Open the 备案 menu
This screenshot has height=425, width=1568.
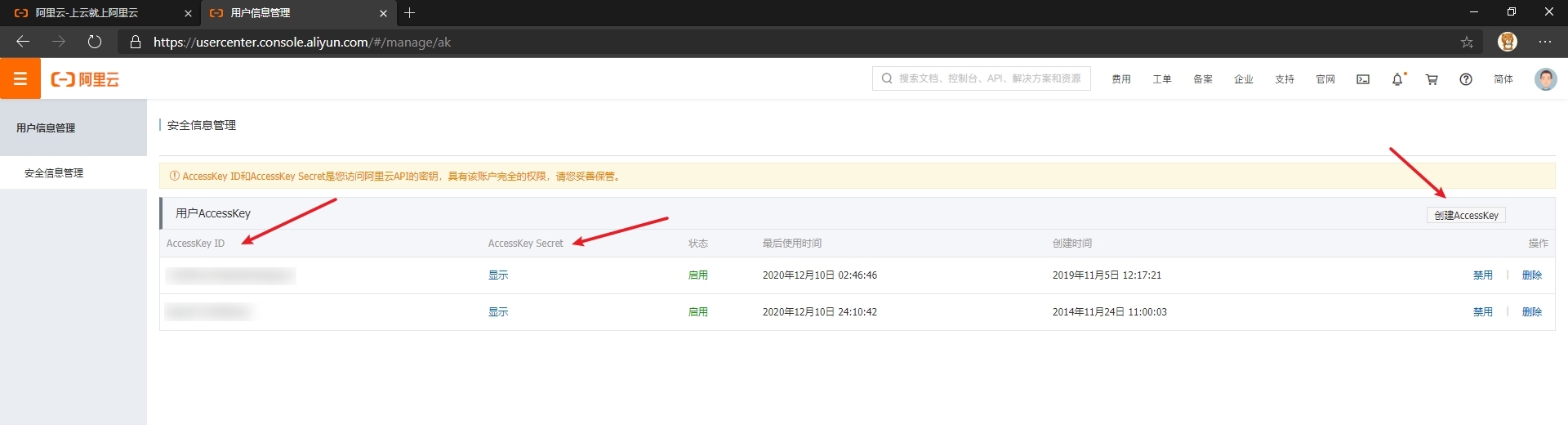click(1203, 79)
